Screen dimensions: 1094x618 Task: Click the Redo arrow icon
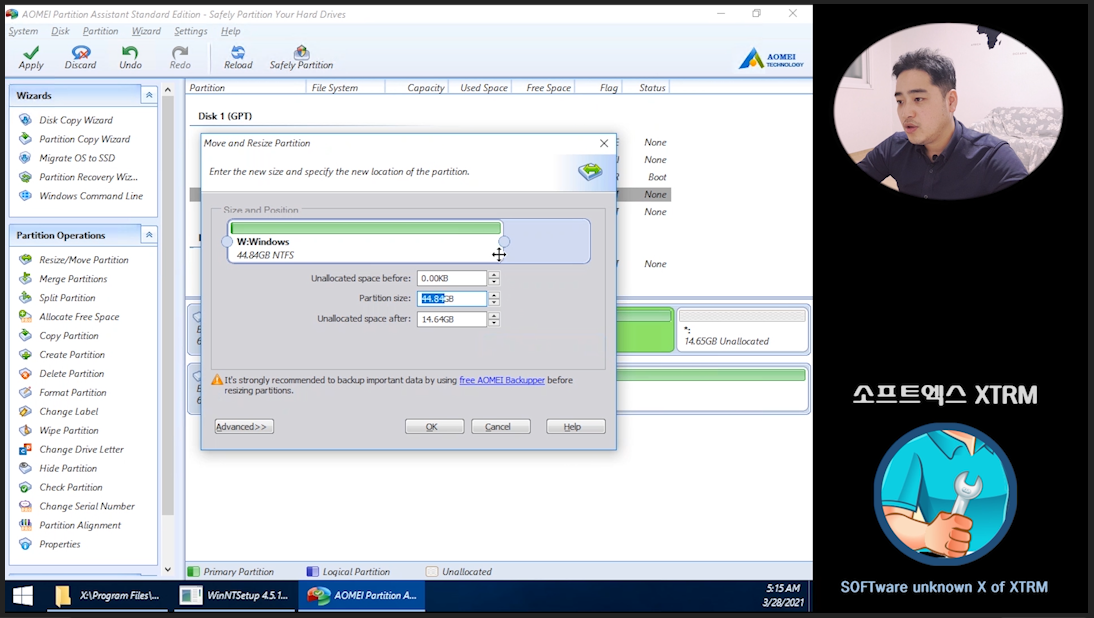[x=180, y=52]
